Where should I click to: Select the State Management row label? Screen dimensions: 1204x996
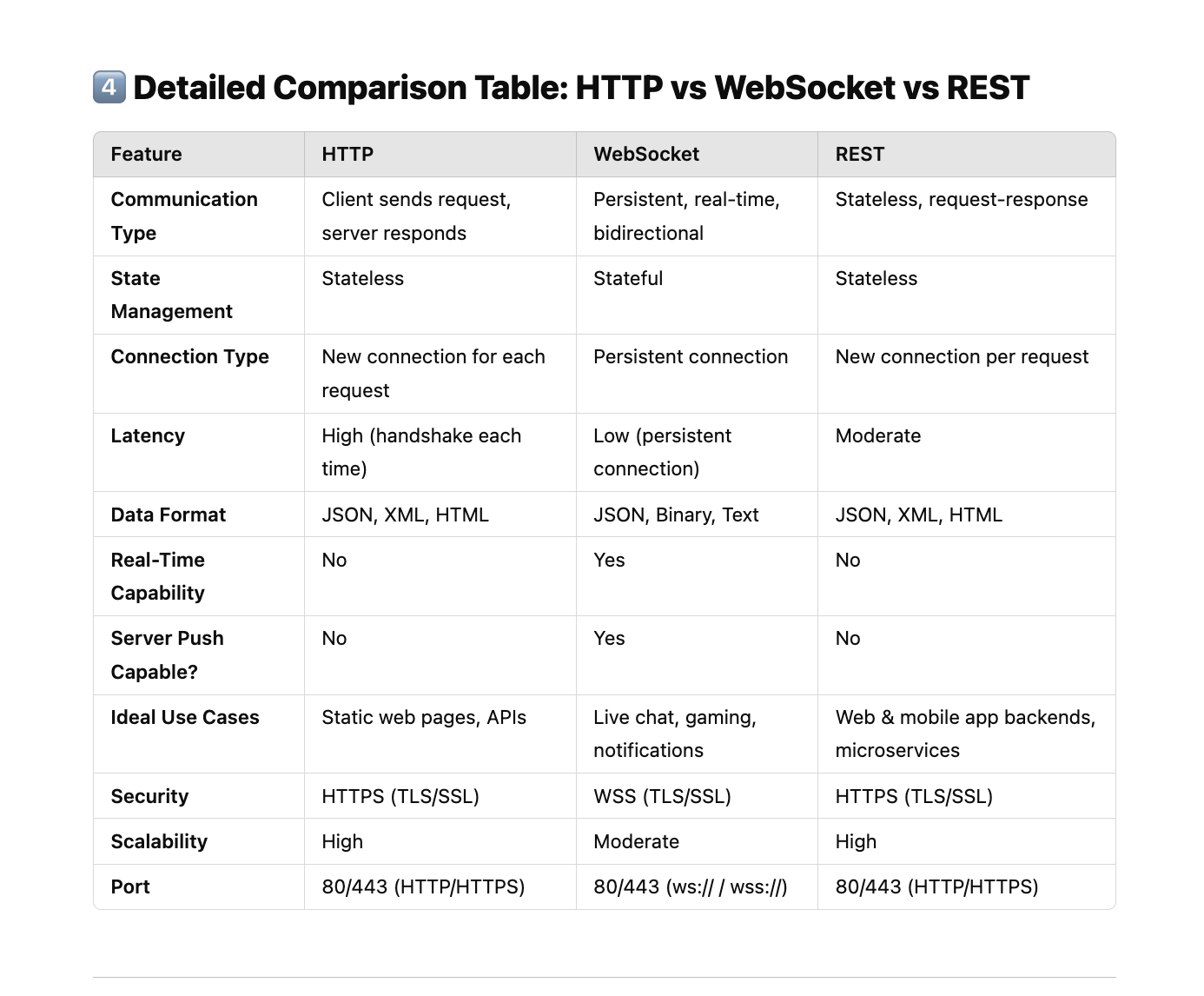coord(171,295)
